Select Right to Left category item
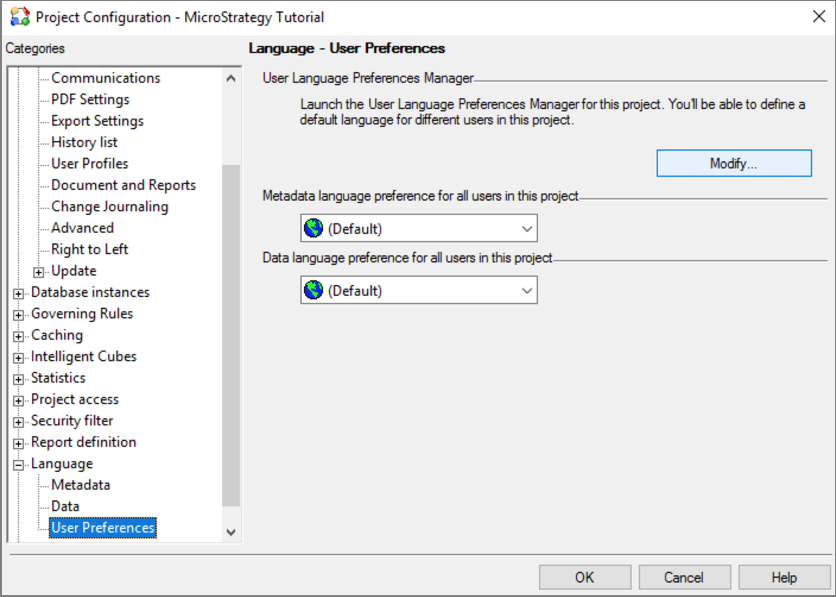836x597 pixels. [89, 249]
